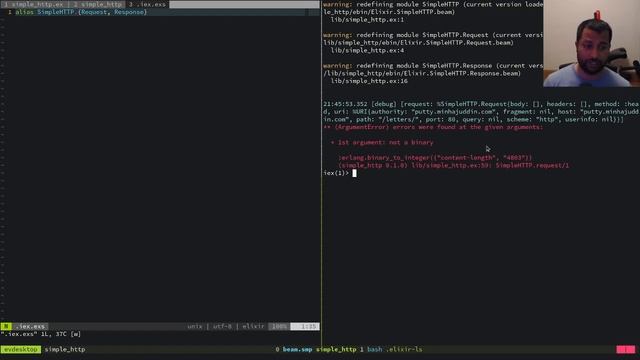Screen dimensions: 640x360
Task: Click the lib/simple_http.ex:59 stack trace line
Action: pyautogui.click(x=453, y=165)
